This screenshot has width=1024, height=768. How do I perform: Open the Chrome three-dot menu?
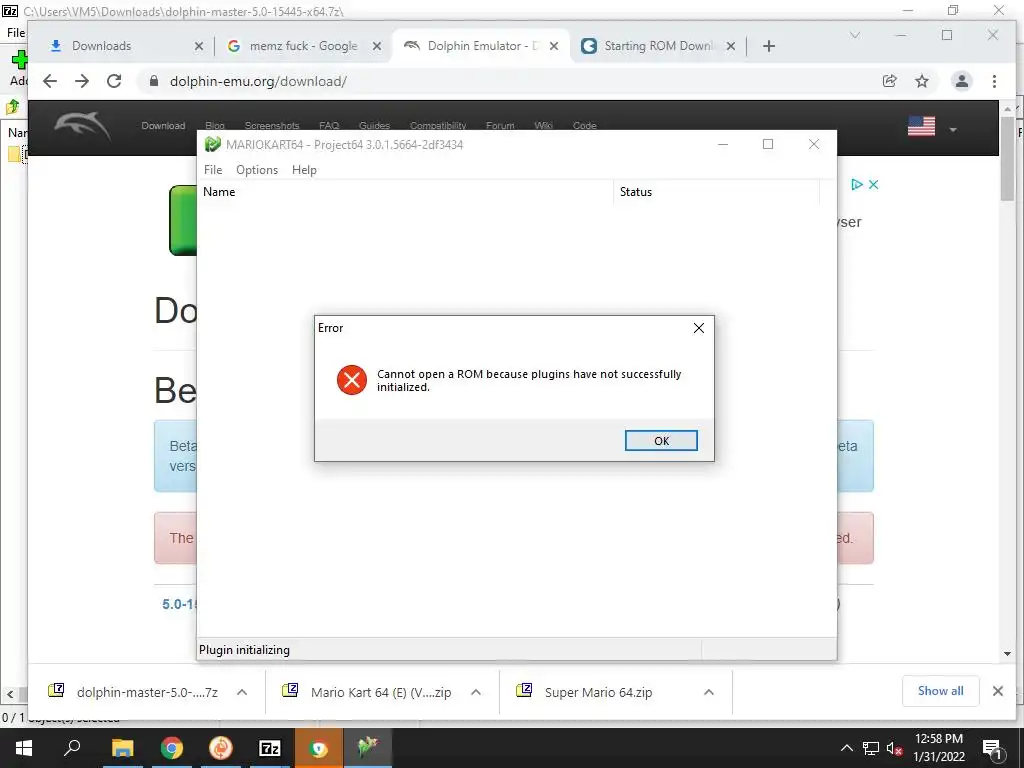pos(994,81)
